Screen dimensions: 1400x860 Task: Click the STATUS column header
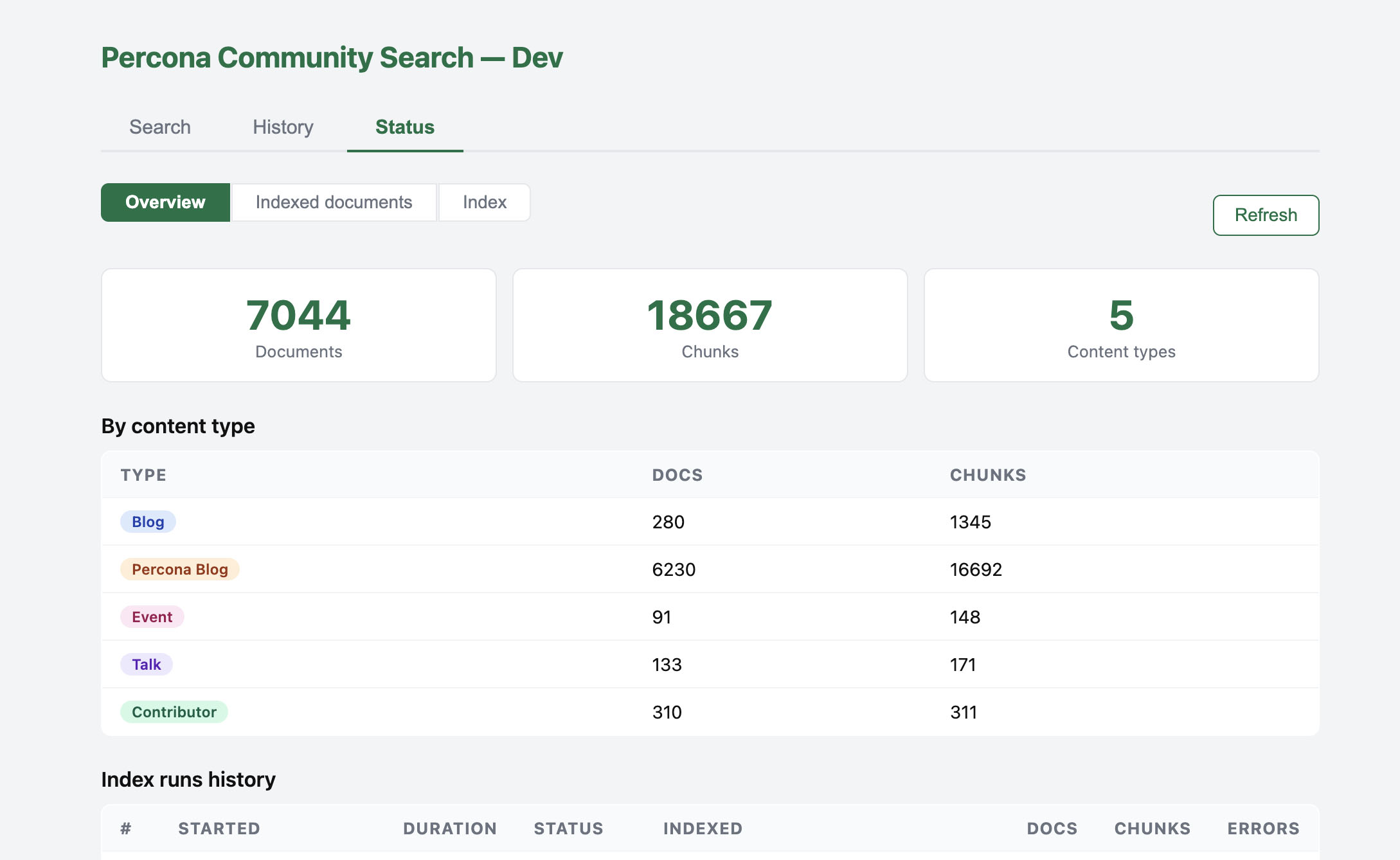click(569, 829)
